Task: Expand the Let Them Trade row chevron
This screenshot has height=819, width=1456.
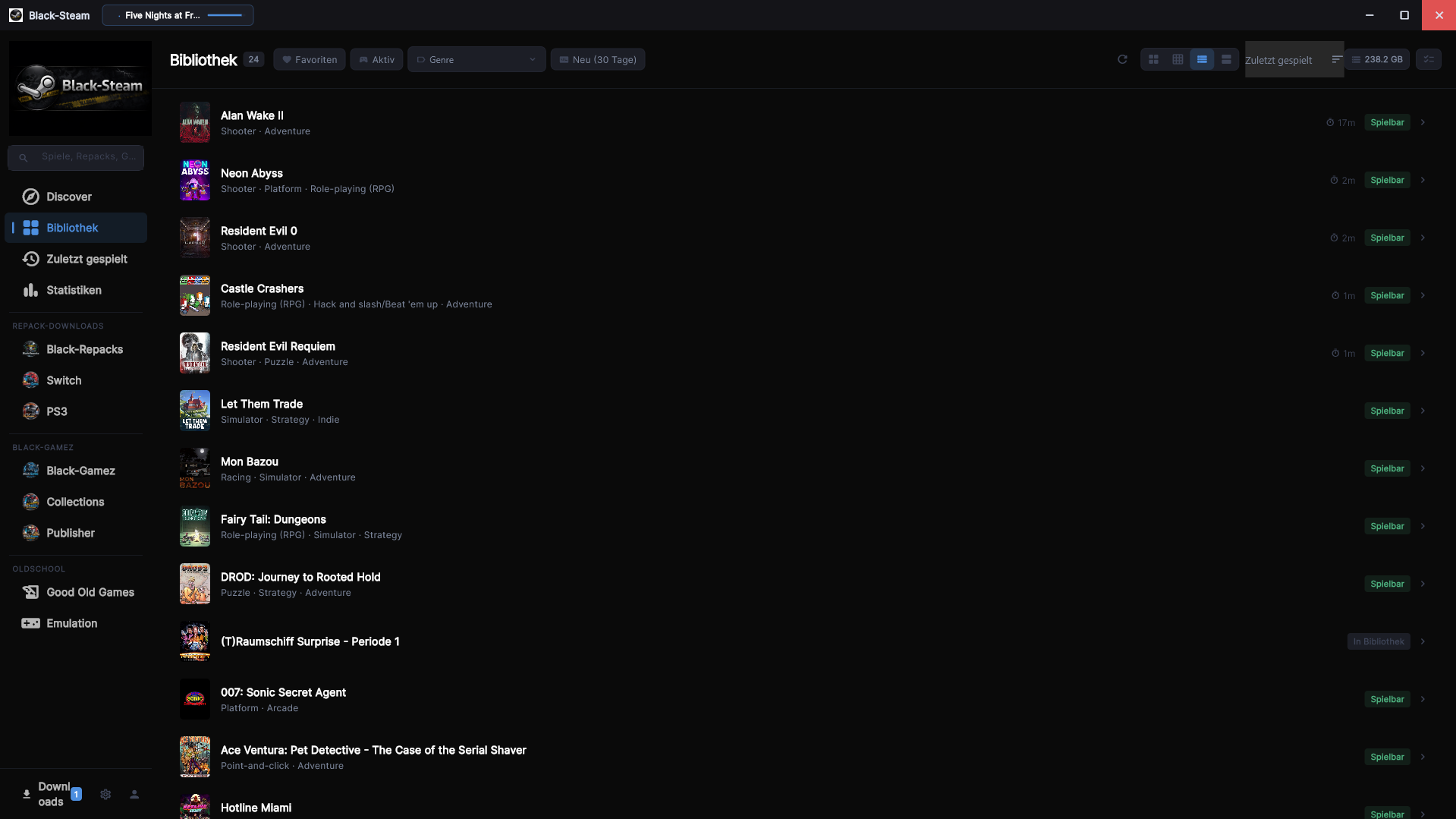Action: (1423, 411)
